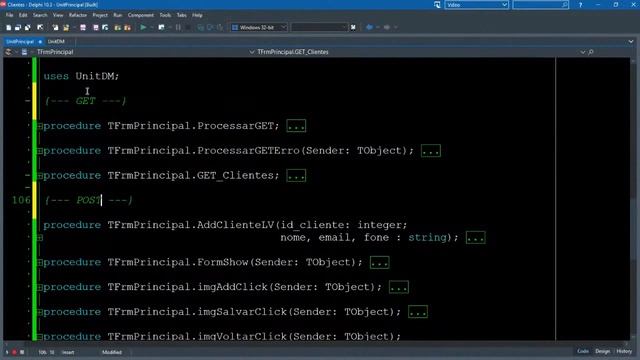The height and width of the screenshot is (360, 640).
Task: Click the trace into debug icon
Action: pos(200,27)
